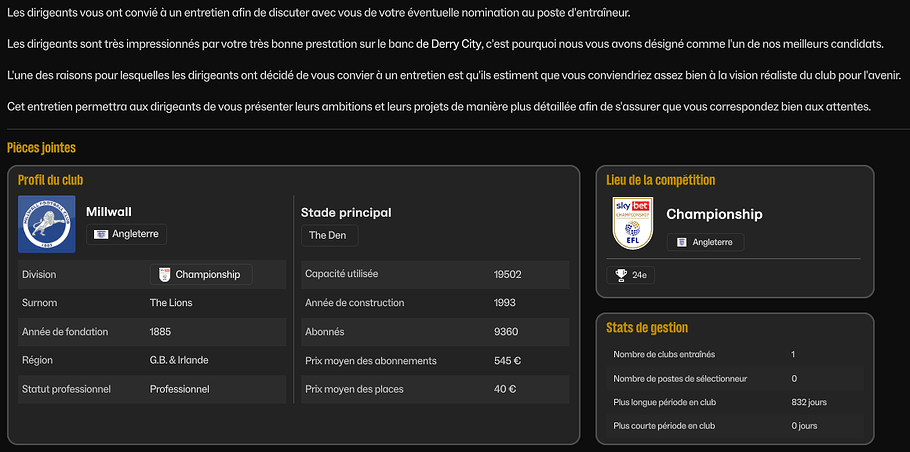The image size is (910, 452).
Task: Click the Millwall club crest
Action: (x=47, y=224)
